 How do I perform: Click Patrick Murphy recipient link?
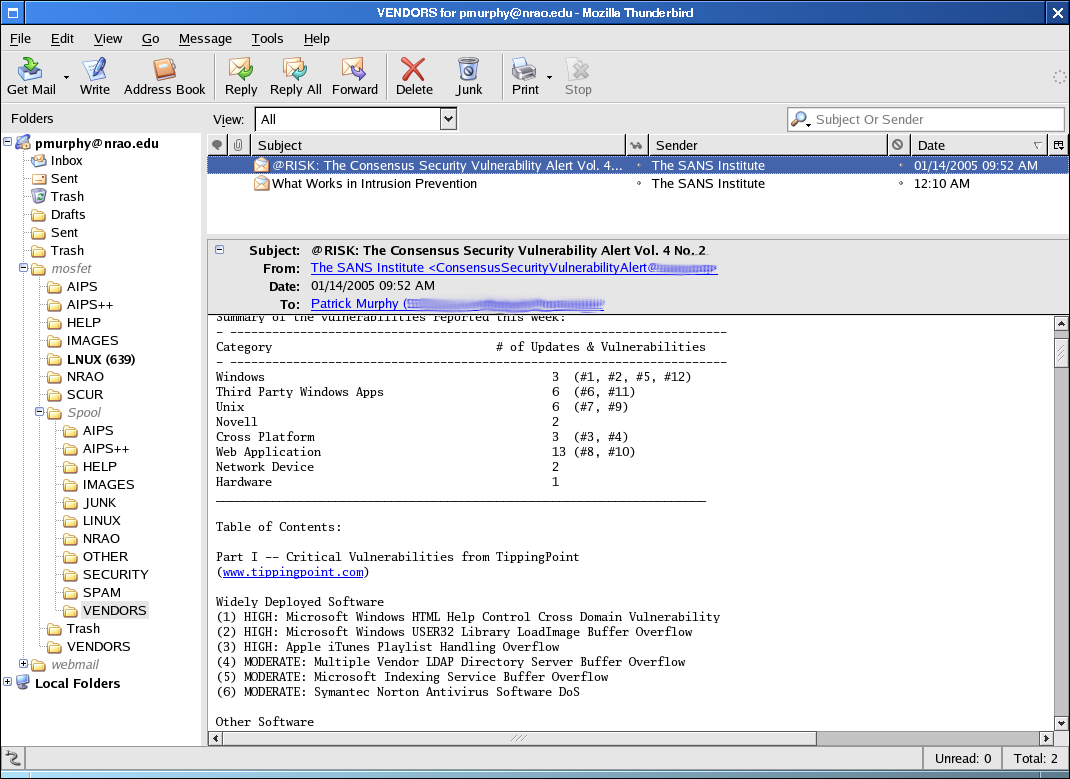click(457, 304)
